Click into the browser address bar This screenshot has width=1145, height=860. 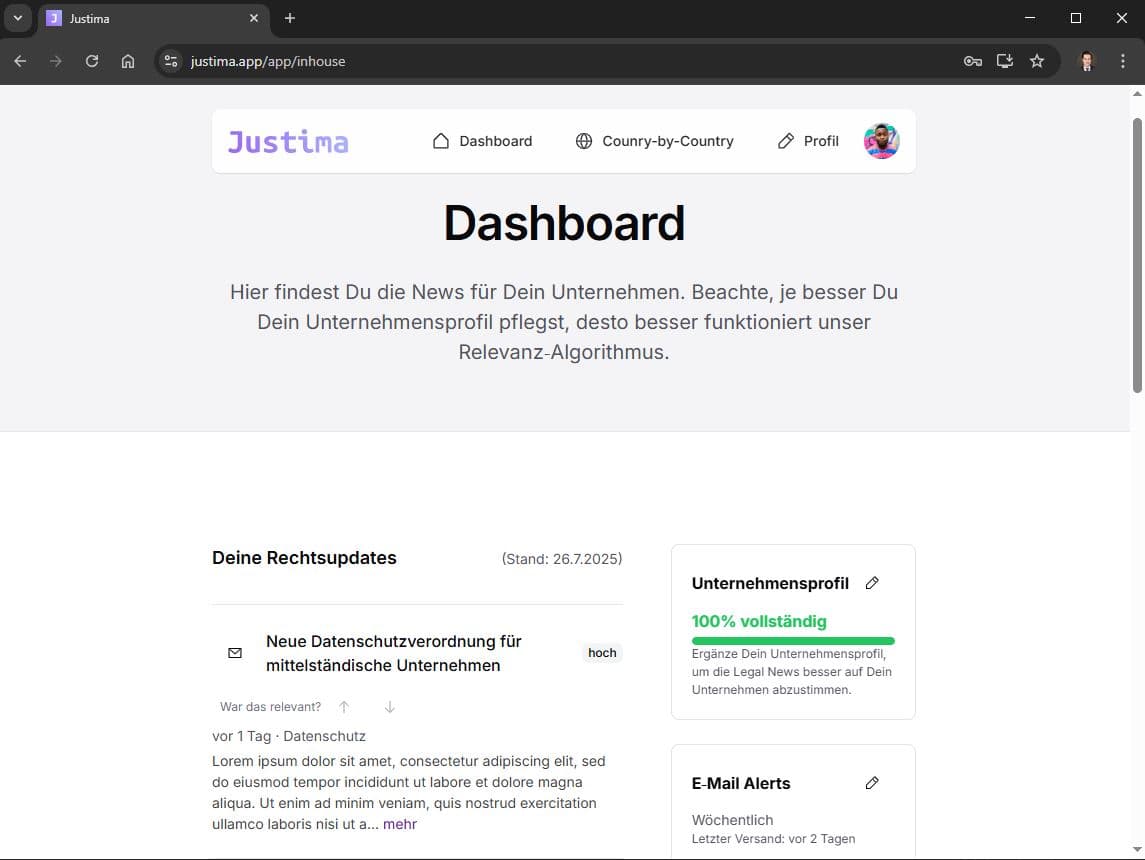coord(400,61)
